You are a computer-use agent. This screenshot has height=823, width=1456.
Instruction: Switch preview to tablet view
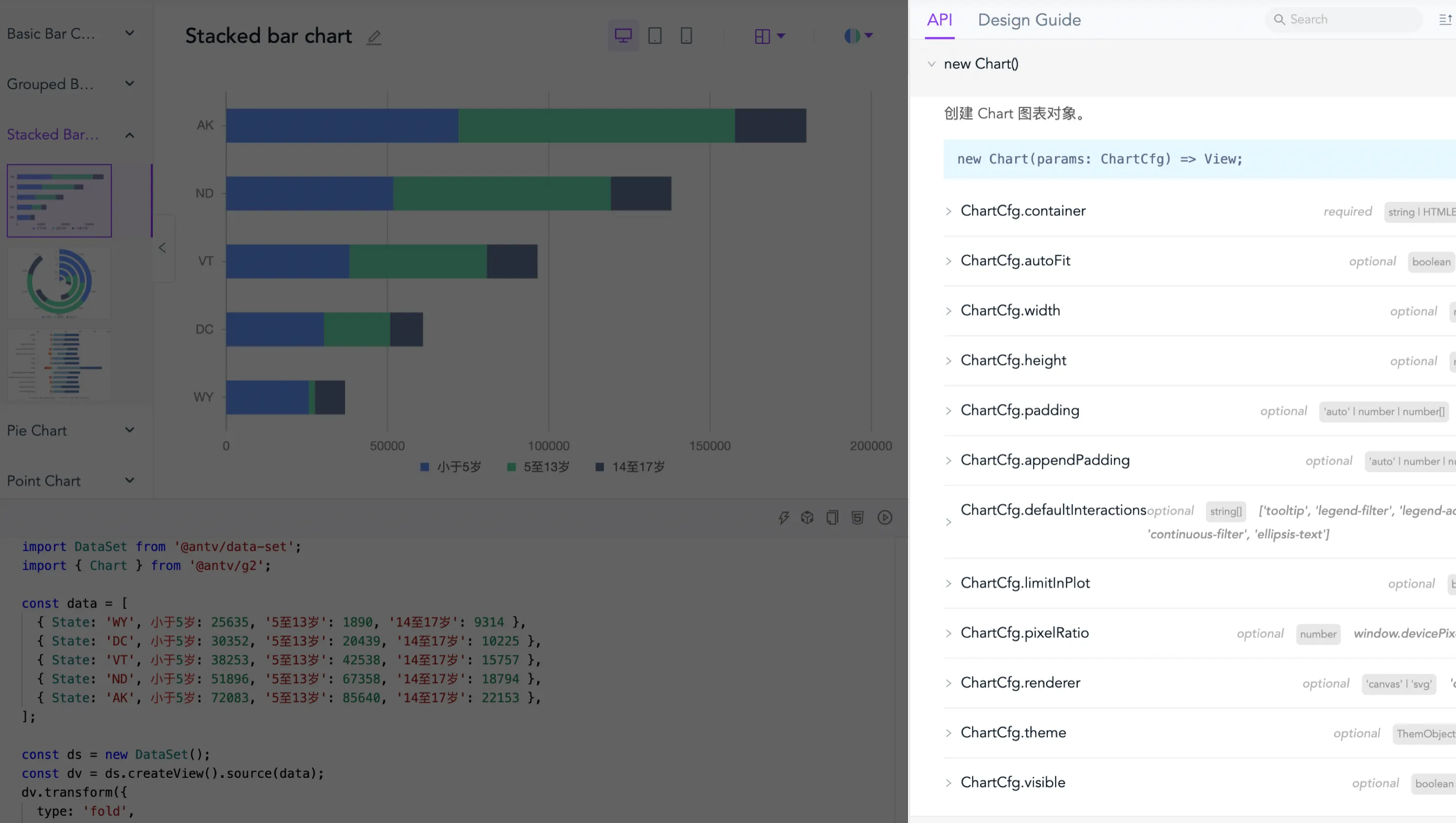pyautogui.click(x=655, y=36)
